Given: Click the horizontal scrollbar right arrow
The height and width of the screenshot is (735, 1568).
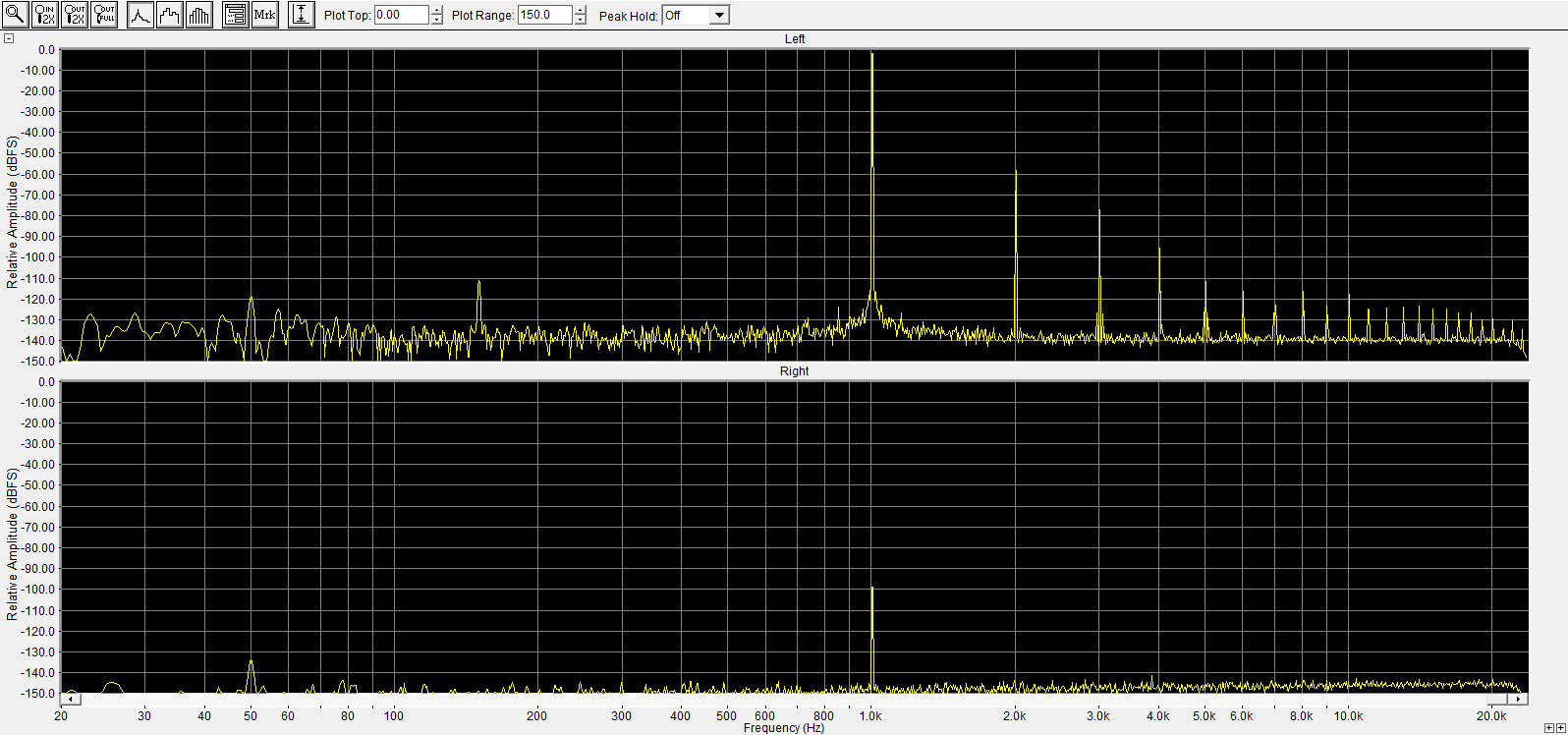Looking at the screenshot, I should (1519, 699).
